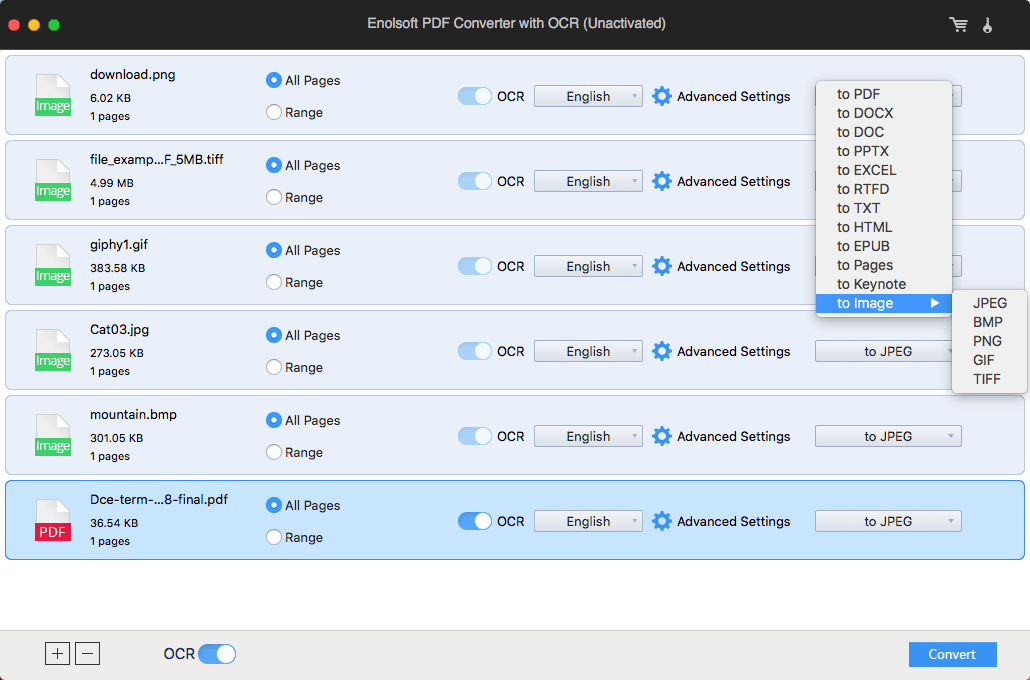Click the giphy1.gif file name
The image size is (1030, 680).
click(119, 245)
